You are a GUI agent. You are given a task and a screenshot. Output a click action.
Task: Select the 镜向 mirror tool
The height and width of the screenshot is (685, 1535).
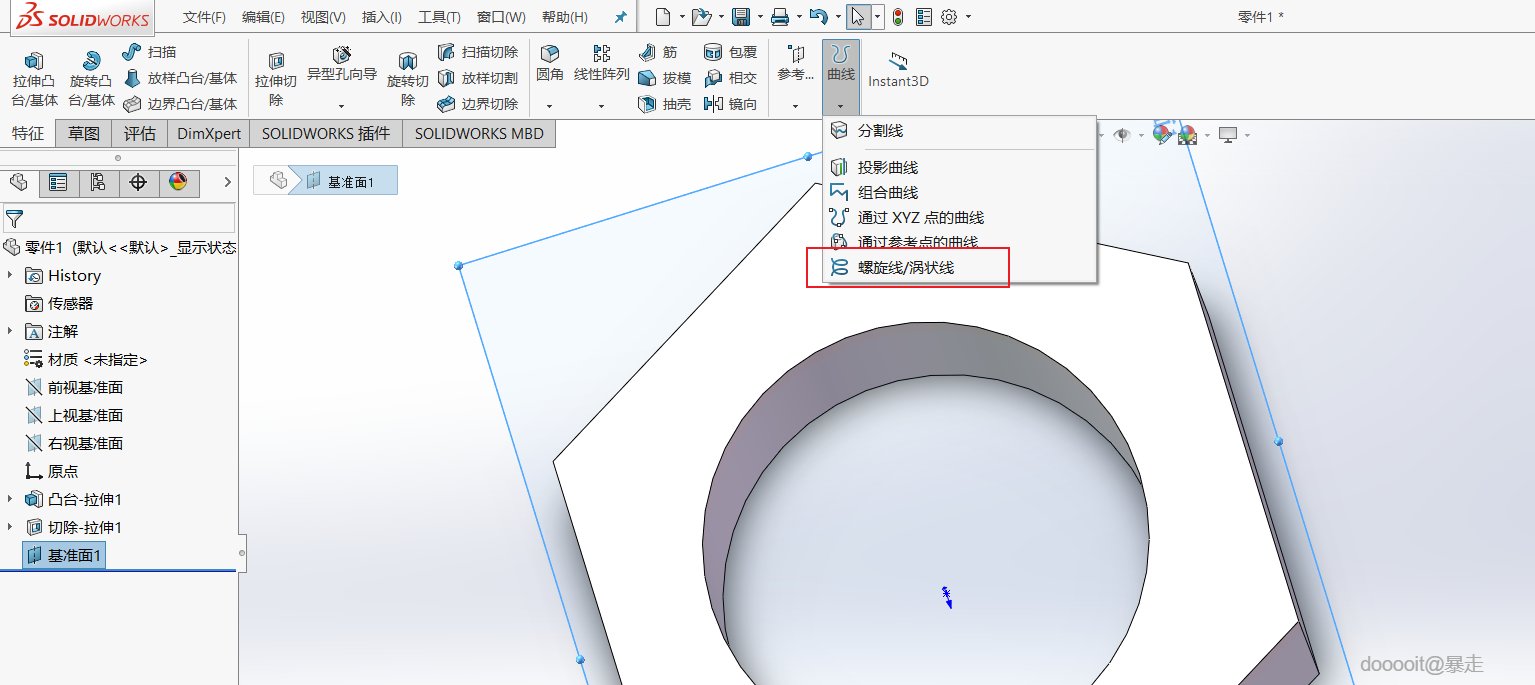click(731, 104)
